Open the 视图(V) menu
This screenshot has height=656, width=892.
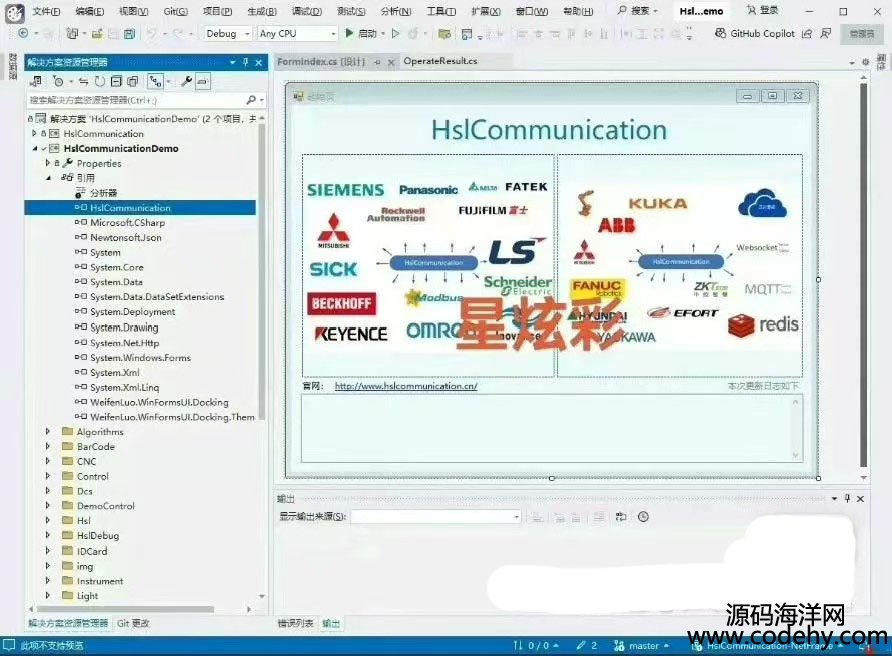(x=134, y=11)
